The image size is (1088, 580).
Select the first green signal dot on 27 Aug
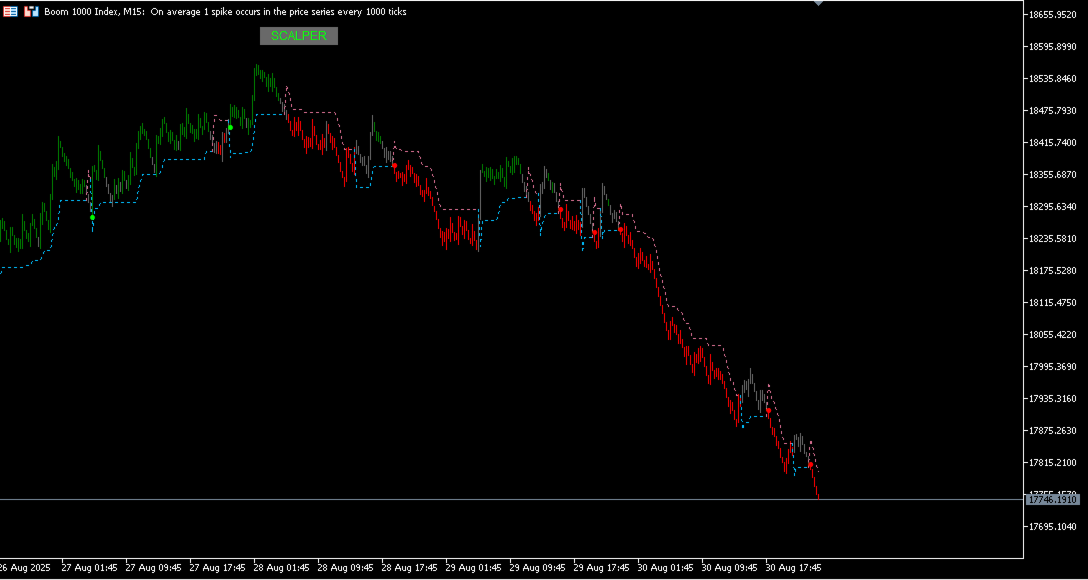pyautogui.click(x=92, y=217)
